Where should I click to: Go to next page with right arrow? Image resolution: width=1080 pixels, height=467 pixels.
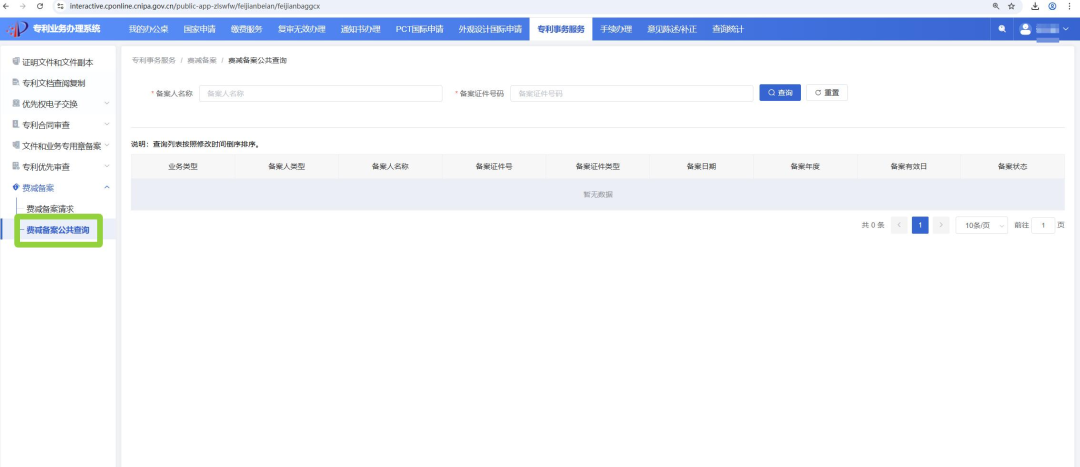pos(941,225)
